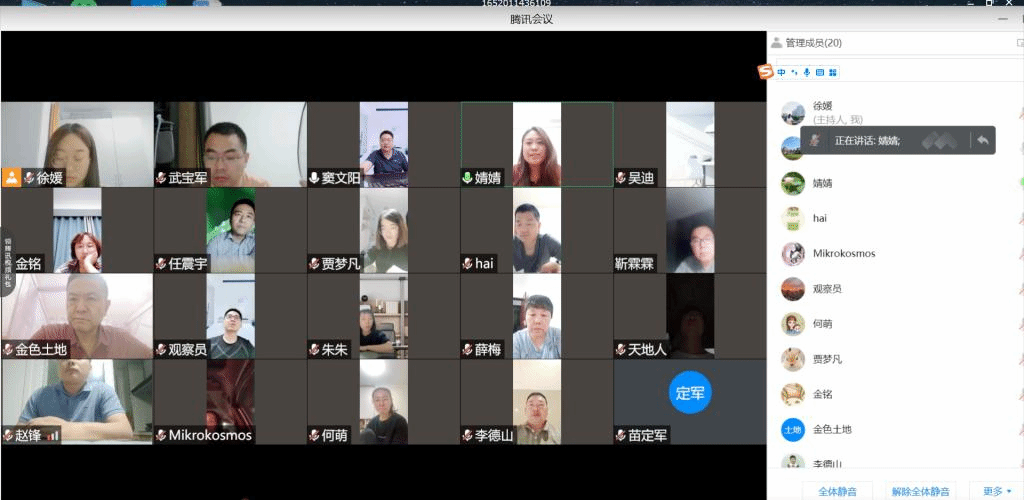Screen dimensions: 1024x500
Task: Click the orange host badge on 徐媛's tile
Action: 11,178
